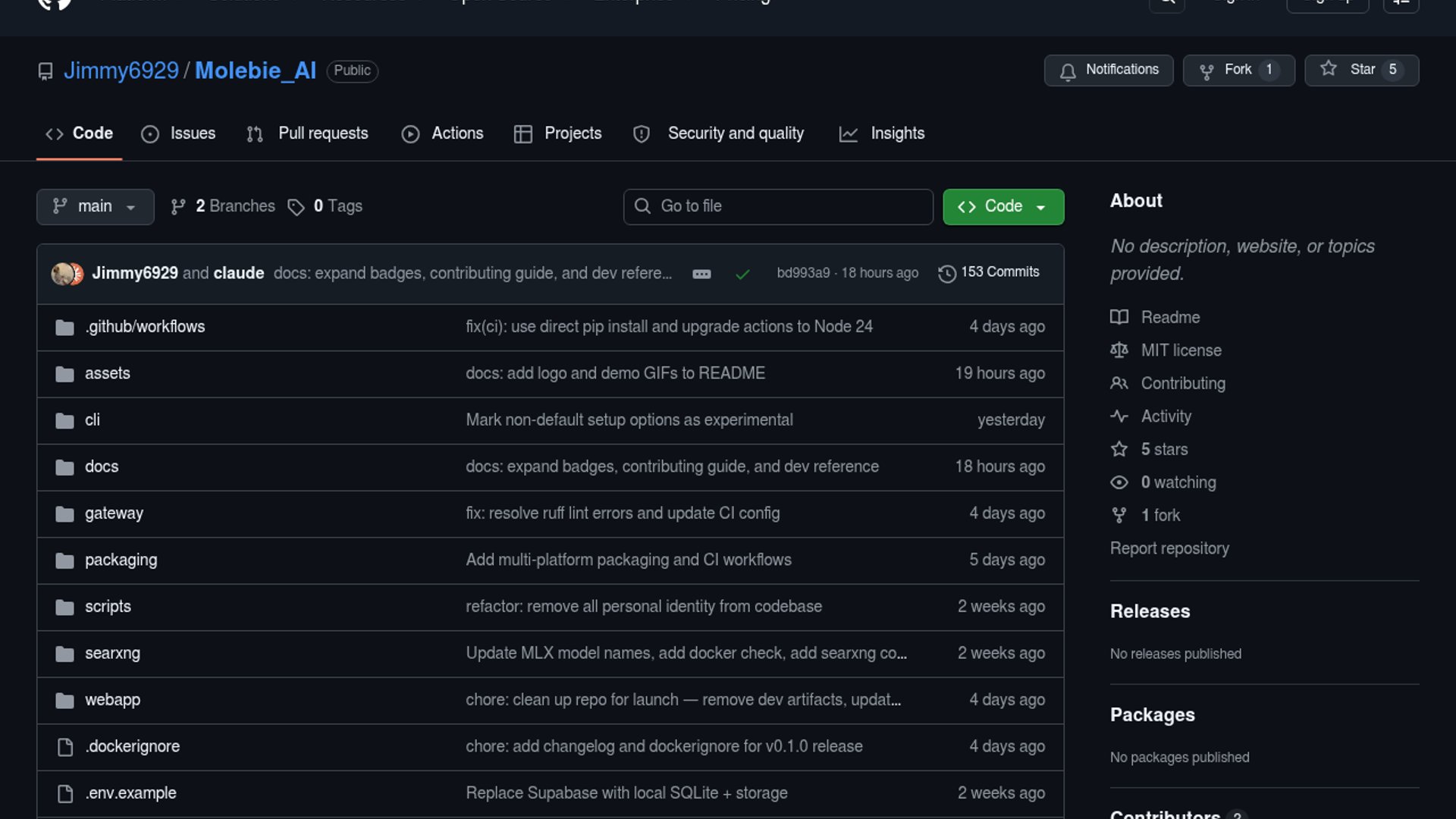Image resolution: width=1456 pixels, height=819 pixels.
Task: Click the Fork repository icon
Action: point(1207,71)
